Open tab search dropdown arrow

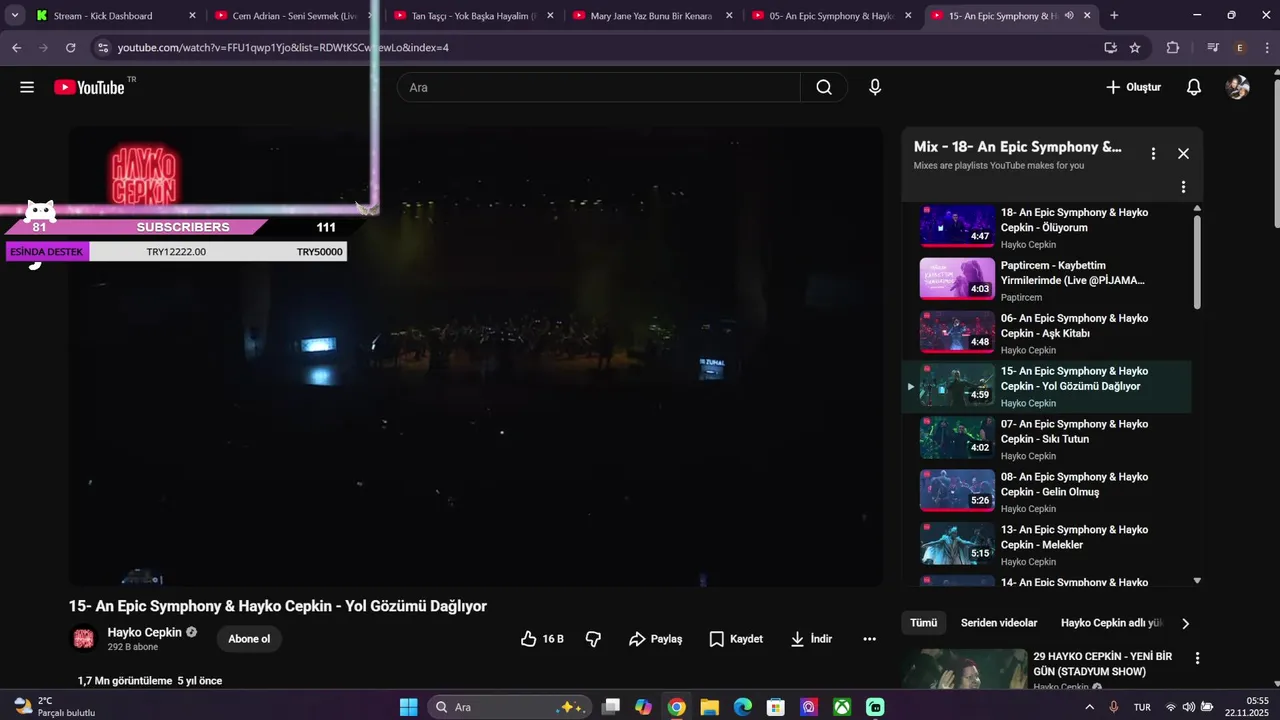15,16
